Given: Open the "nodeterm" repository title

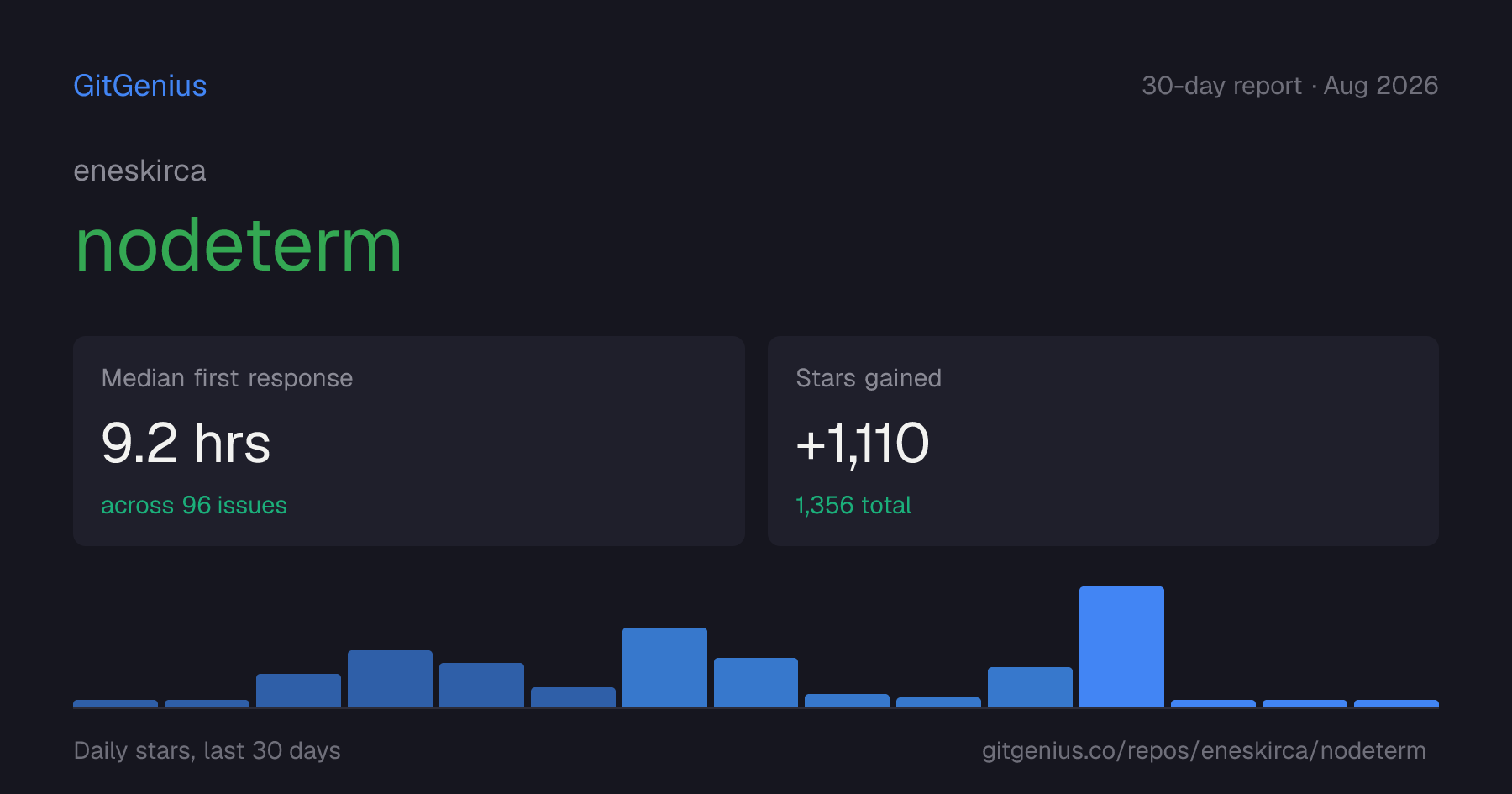Looking at the screenshot, I should tap(239, 245).
